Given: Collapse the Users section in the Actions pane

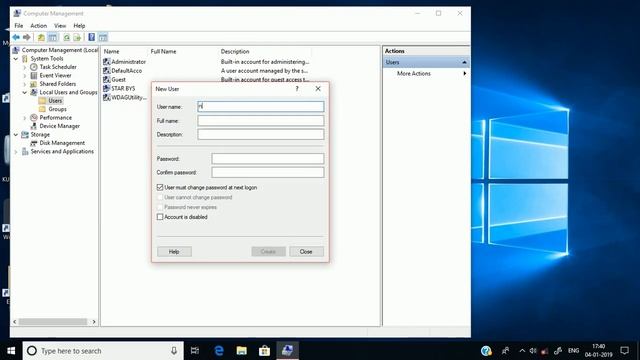Looking at the screenshot, I should tap(464, 62).
